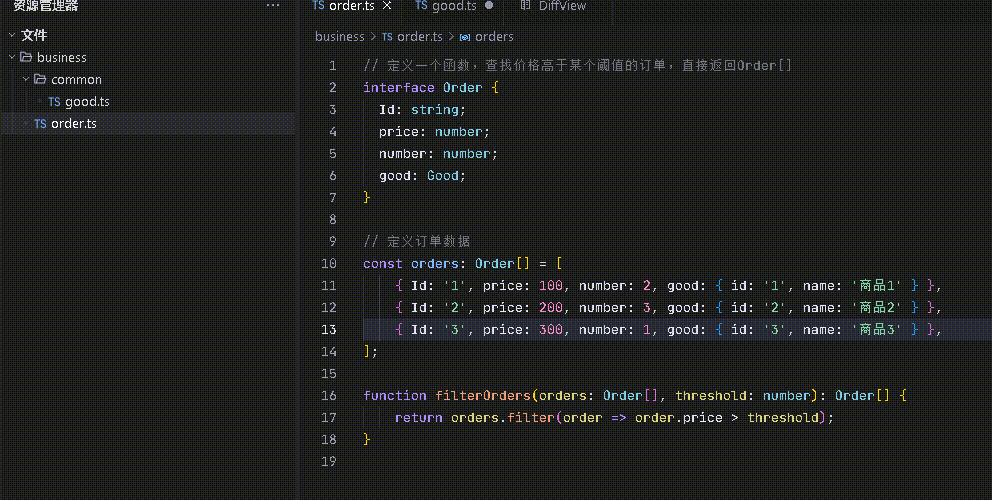Click the common folder icon in tree
Image resolution: width=992 pixels, height=500 pixels.
click(x=40, y=79)
